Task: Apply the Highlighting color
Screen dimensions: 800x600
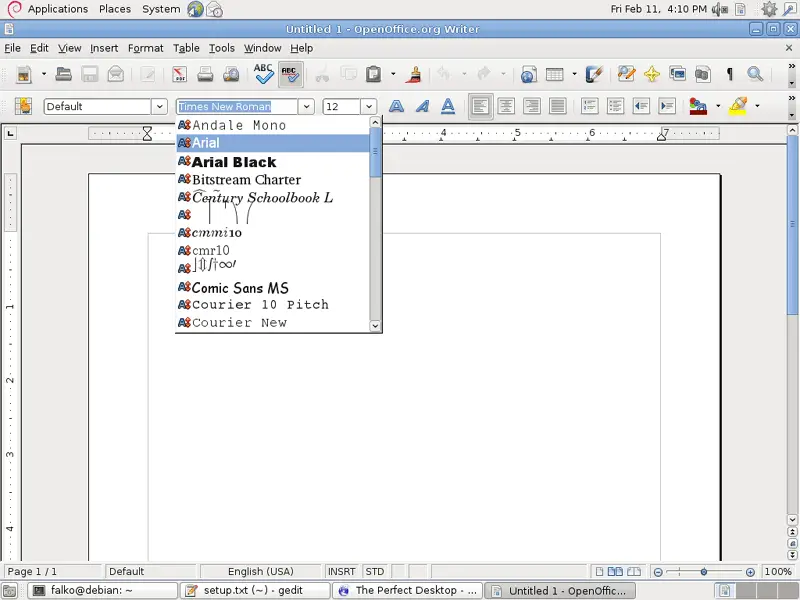Action: [738, 106]
